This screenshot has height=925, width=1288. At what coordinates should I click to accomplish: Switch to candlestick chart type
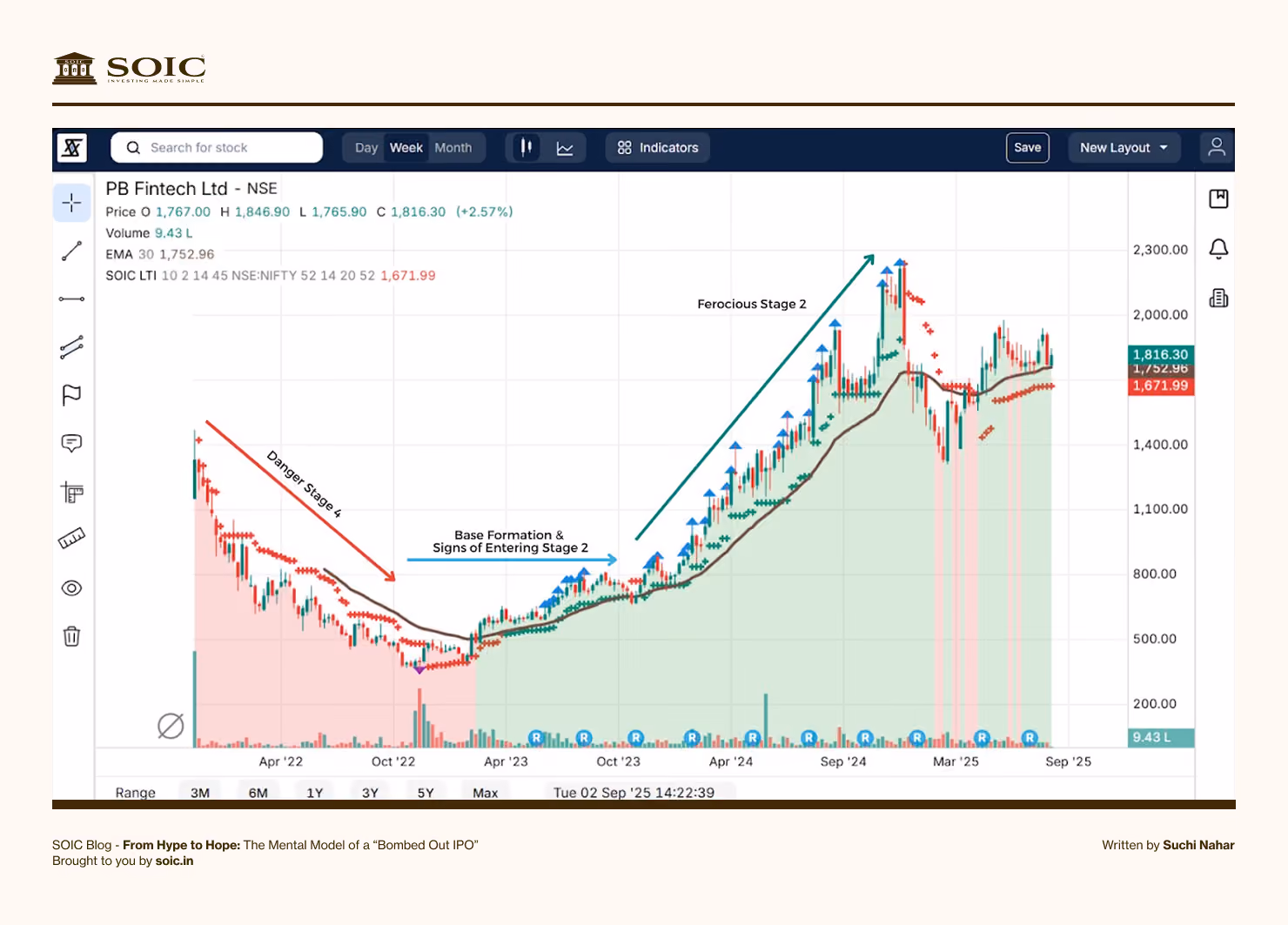tap(527, 148)
